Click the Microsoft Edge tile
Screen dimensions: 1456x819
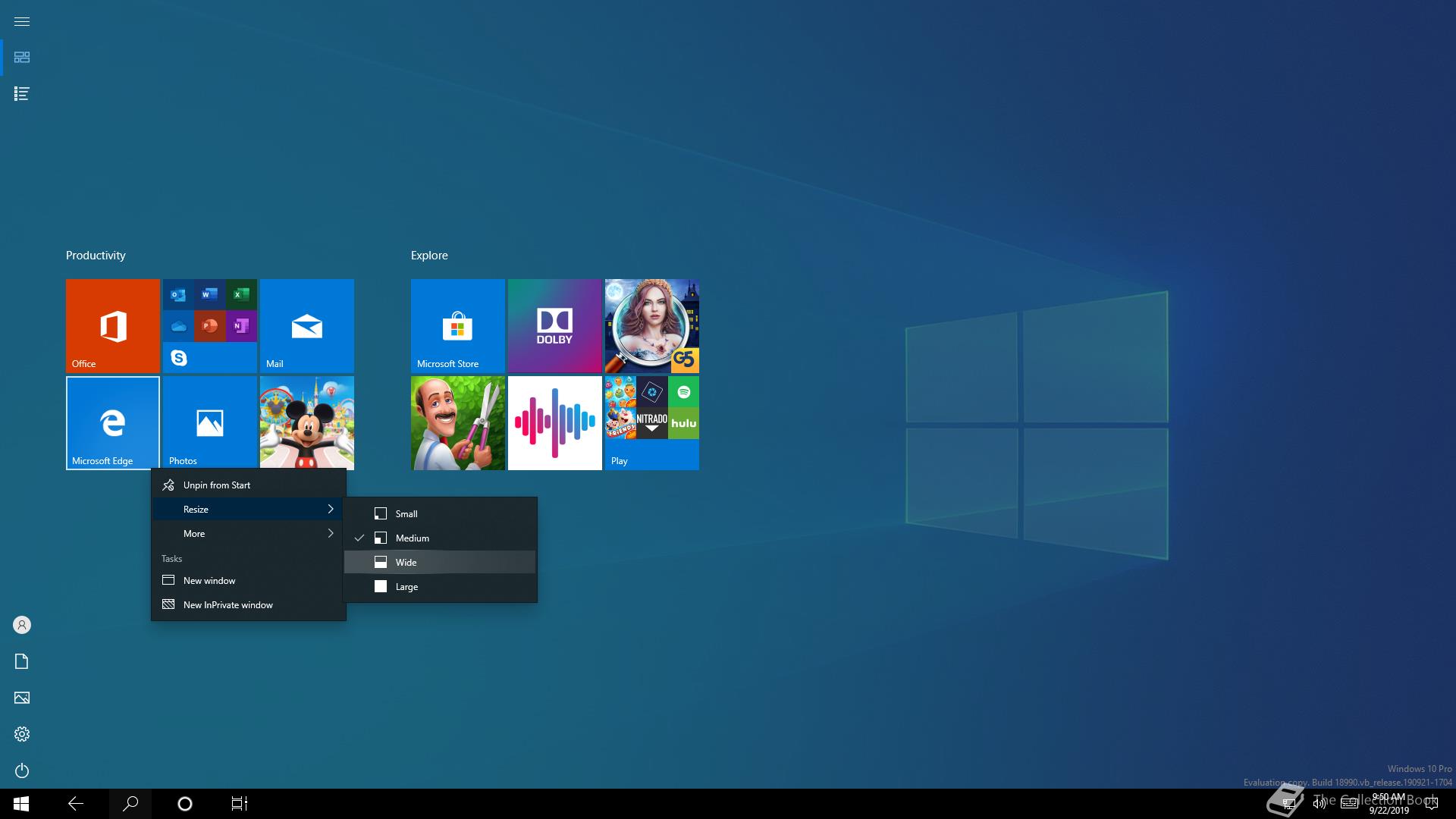pos(113,423)
